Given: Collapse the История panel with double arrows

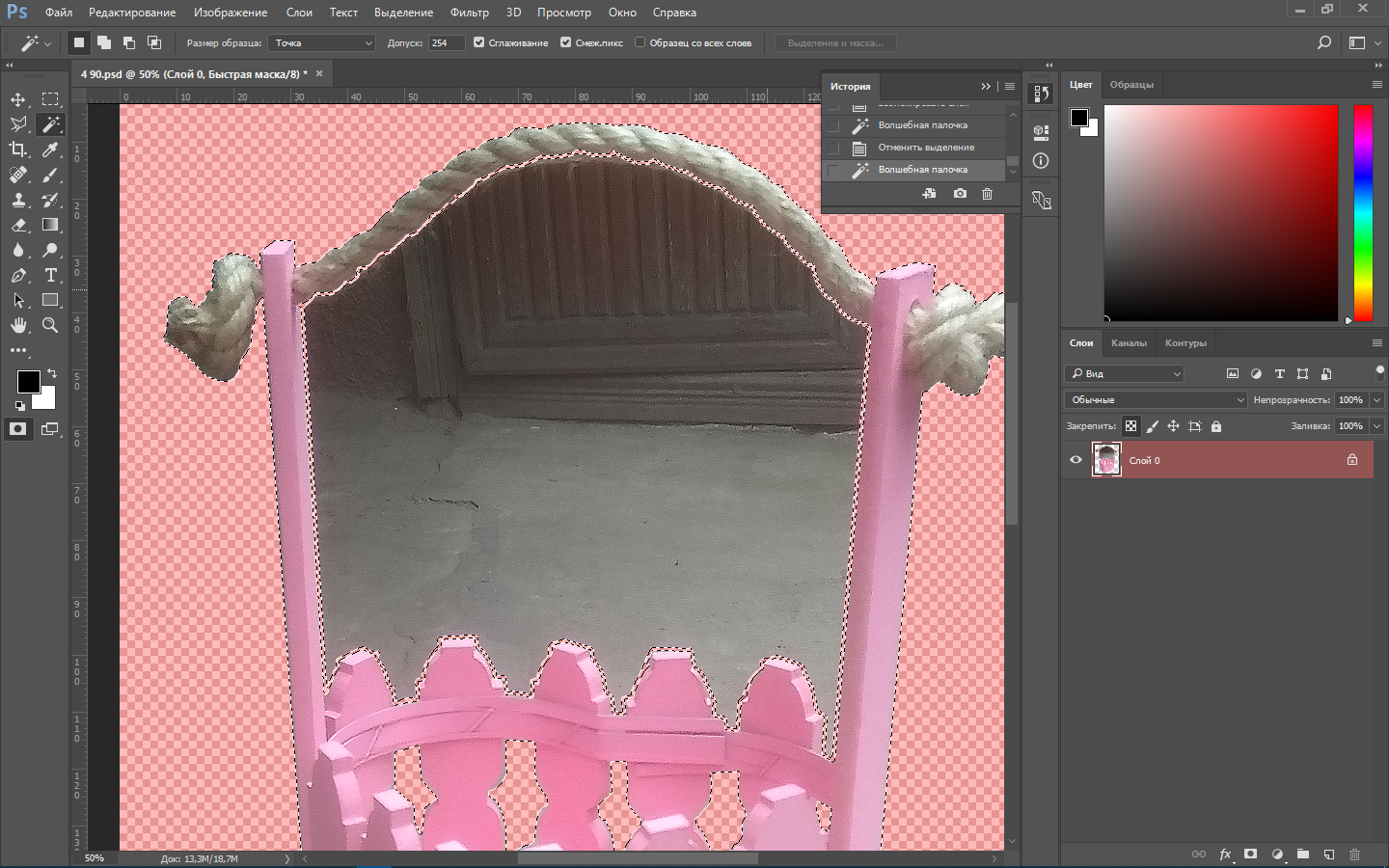Looking at the screenshot, I should pos(985,86).
